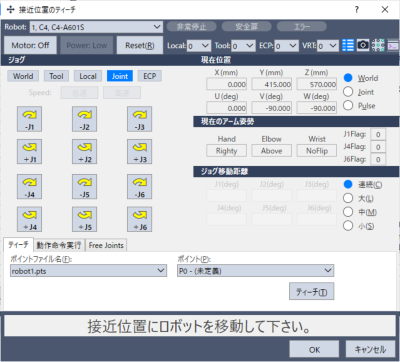The width and height of the screenshot is (400, 362).
Task: Click the +J2 jog button
Action: [x=85, y=152]
